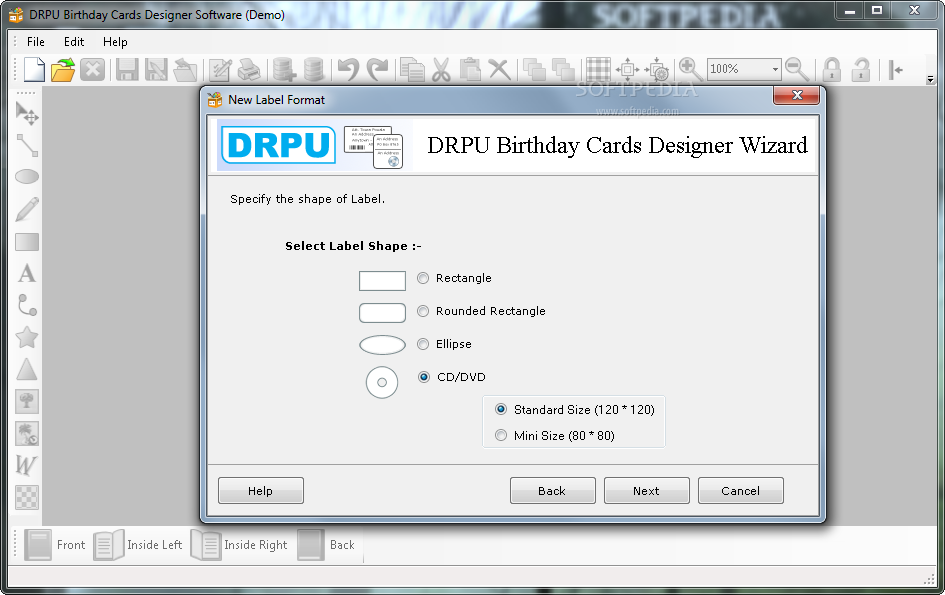
Task: Click the bring to front icon
Action: tap(534, 69)
